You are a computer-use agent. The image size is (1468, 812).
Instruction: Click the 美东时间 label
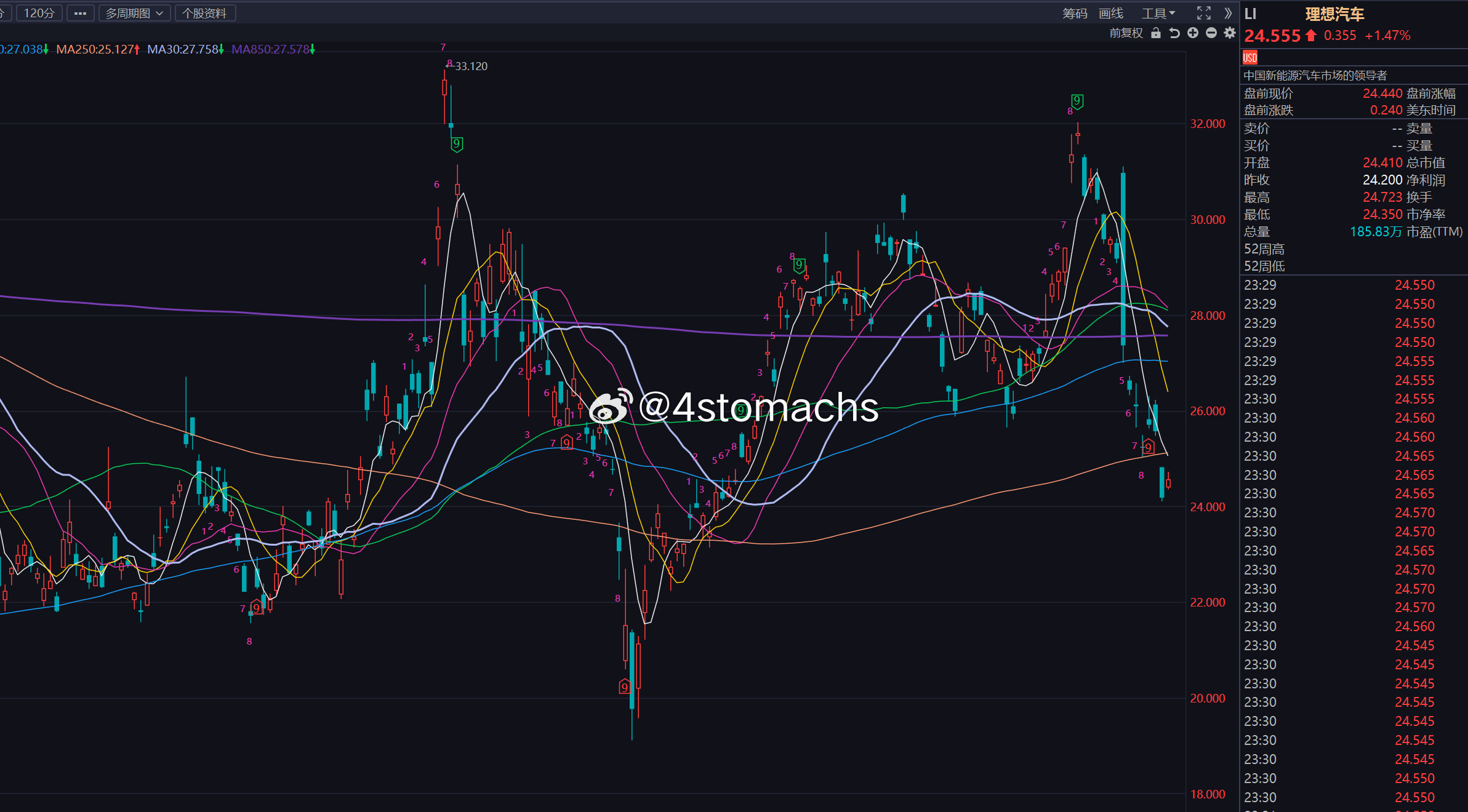pos(1431,110)
